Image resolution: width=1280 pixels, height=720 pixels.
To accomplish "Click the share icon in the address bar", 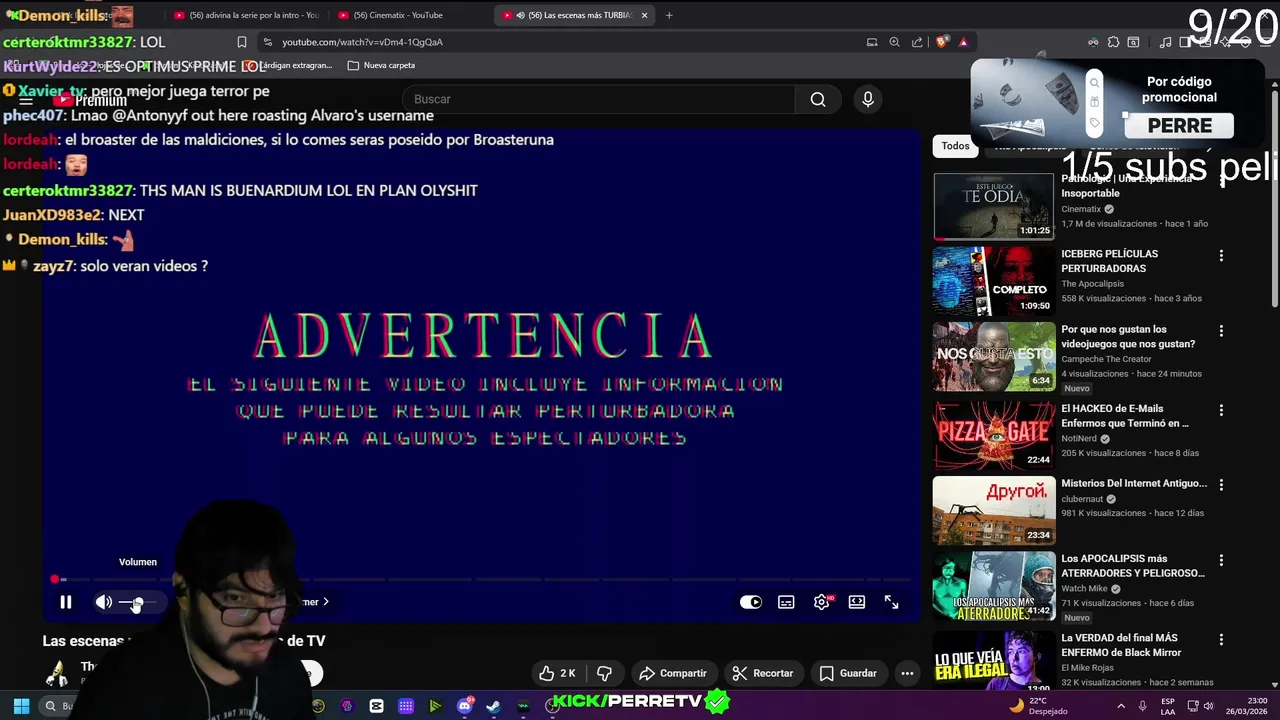I will tap(917, 42).
